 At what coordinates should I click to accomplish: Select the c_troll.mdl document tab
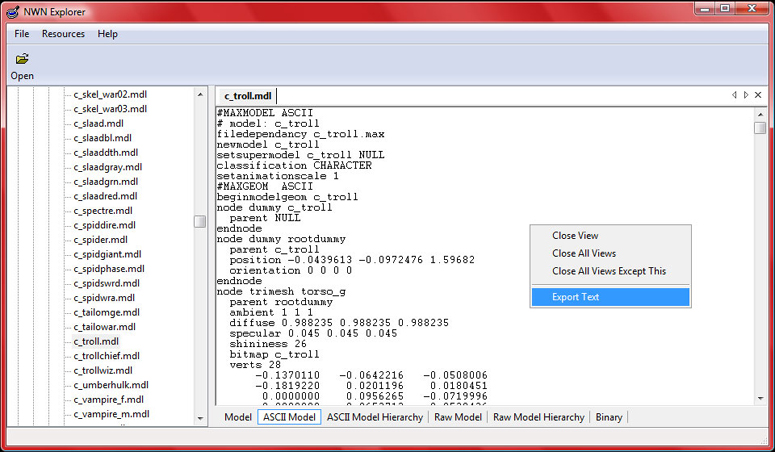248,96
